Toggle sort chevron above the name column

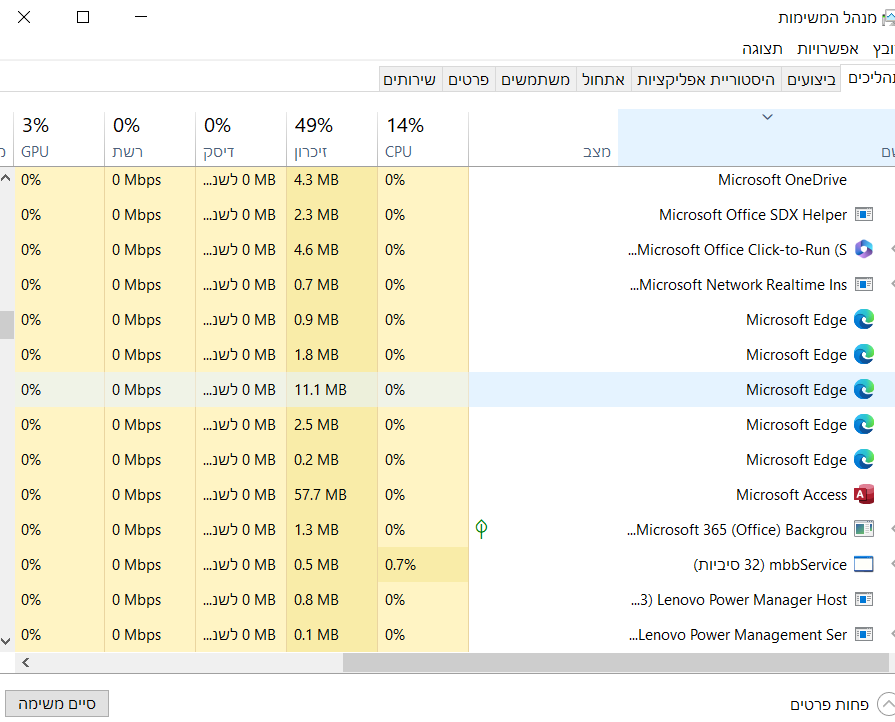point(767,117)
